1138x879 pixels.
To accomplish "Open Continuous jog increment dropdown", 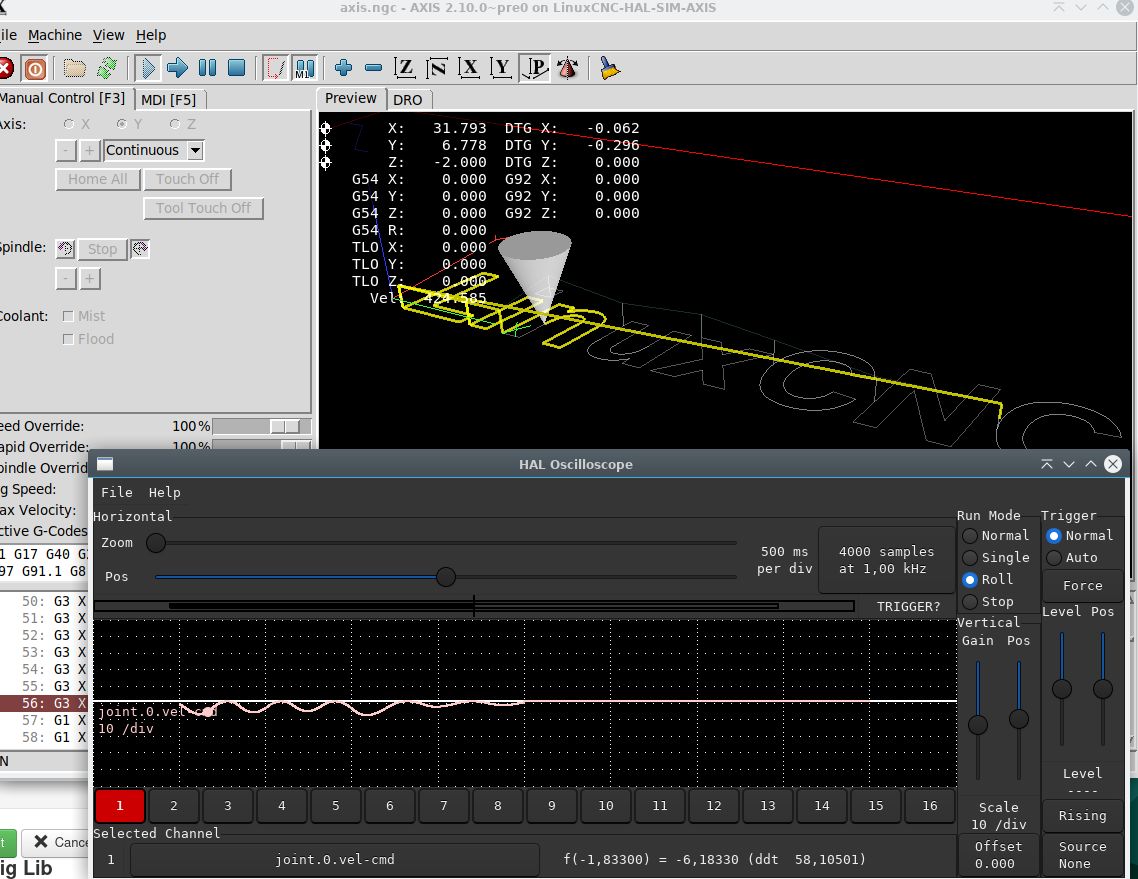I will (196, 150).
